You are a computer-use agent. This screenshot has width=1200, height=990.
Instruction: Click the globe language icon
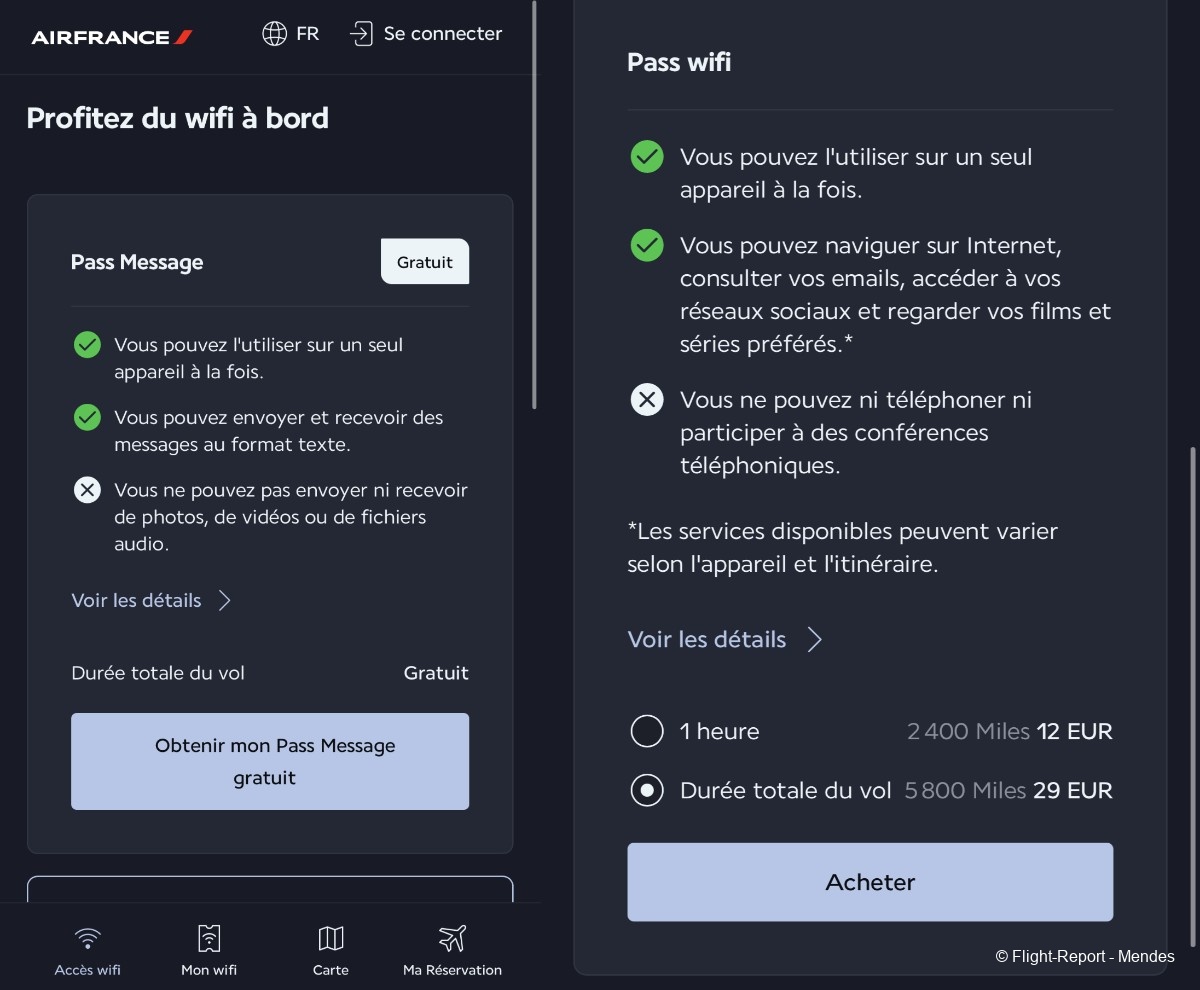click(274, 34)
